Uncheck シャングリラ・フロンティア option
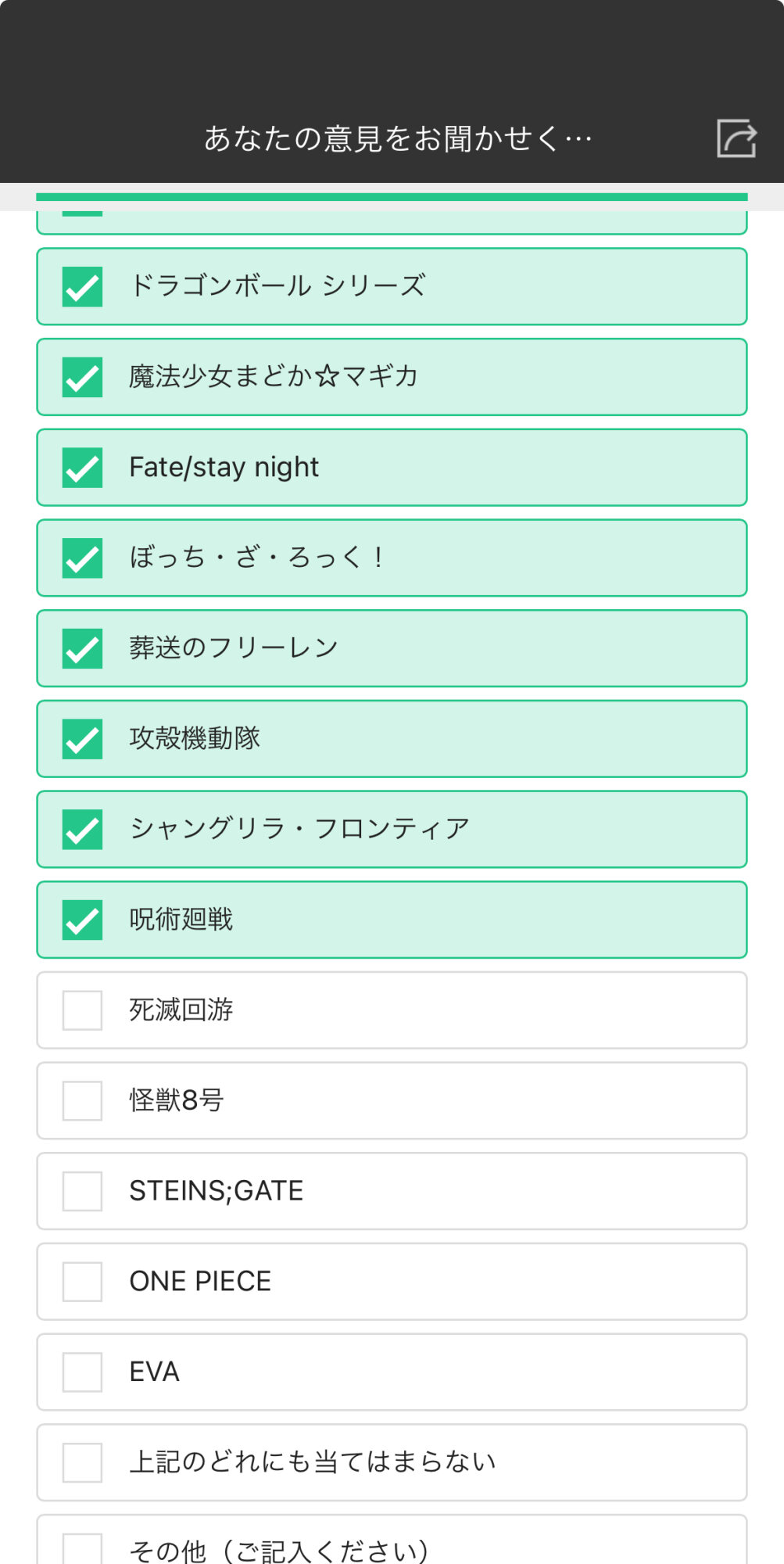The width and height of the screenshot is (784, 1564). point(82,830)
